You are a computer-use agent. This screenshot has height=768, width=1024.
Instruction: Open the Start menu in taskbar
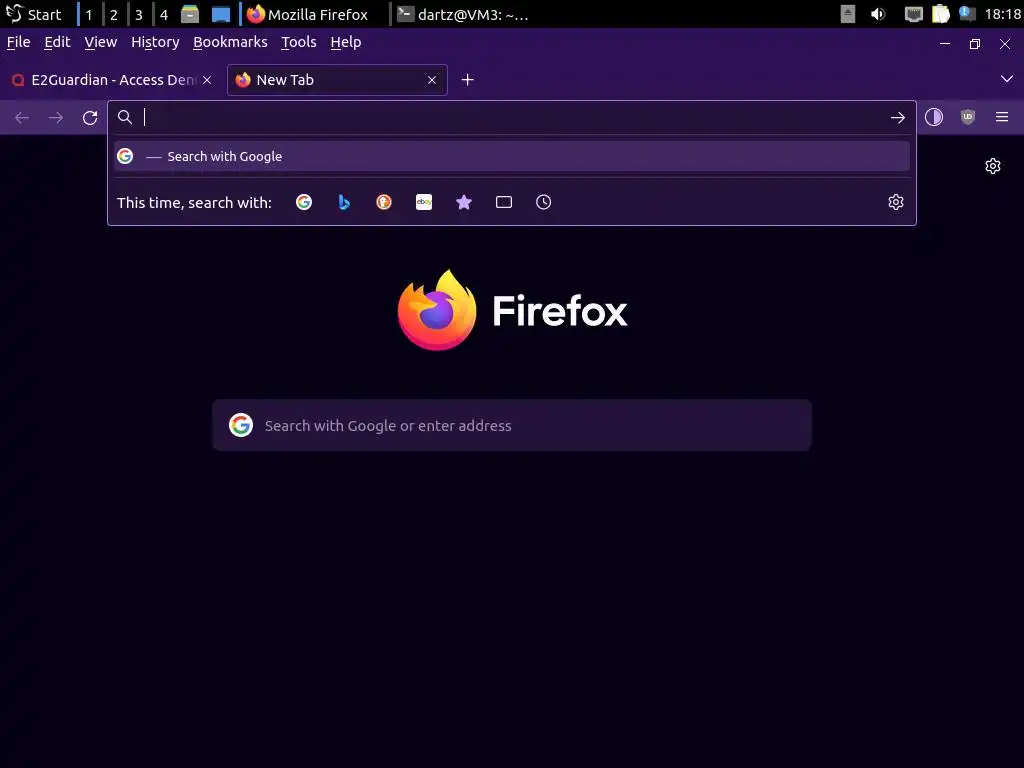tap(34, 14)
